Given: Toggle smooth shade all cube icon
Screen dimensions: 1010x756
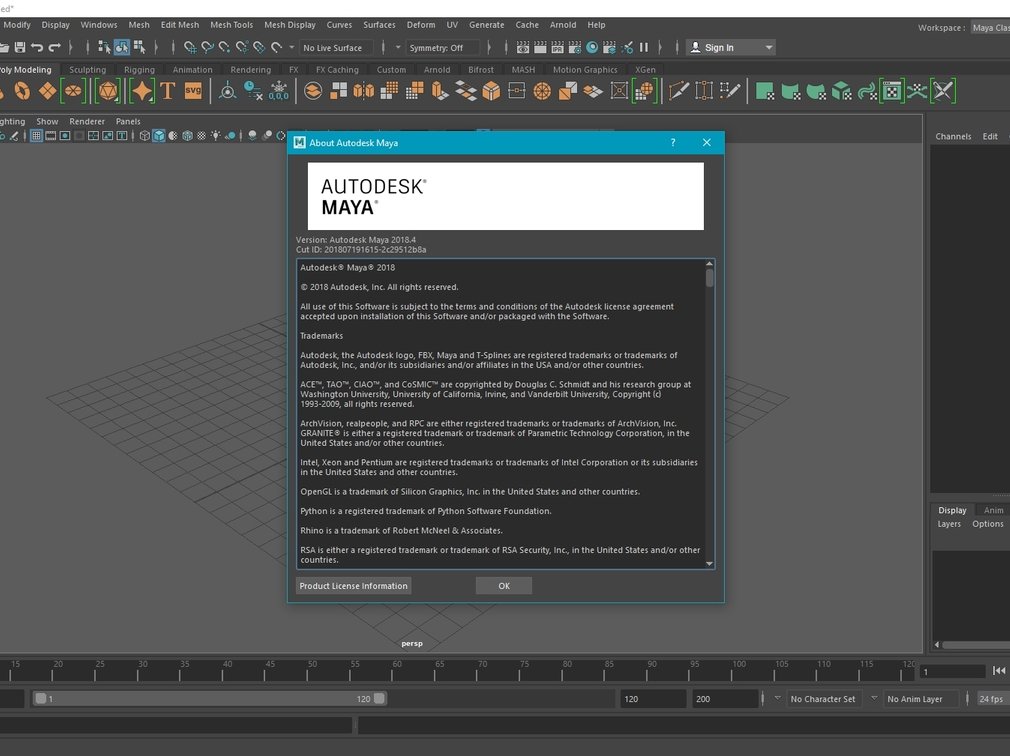Looking at the screenshot, I should (x=158, y=135).
